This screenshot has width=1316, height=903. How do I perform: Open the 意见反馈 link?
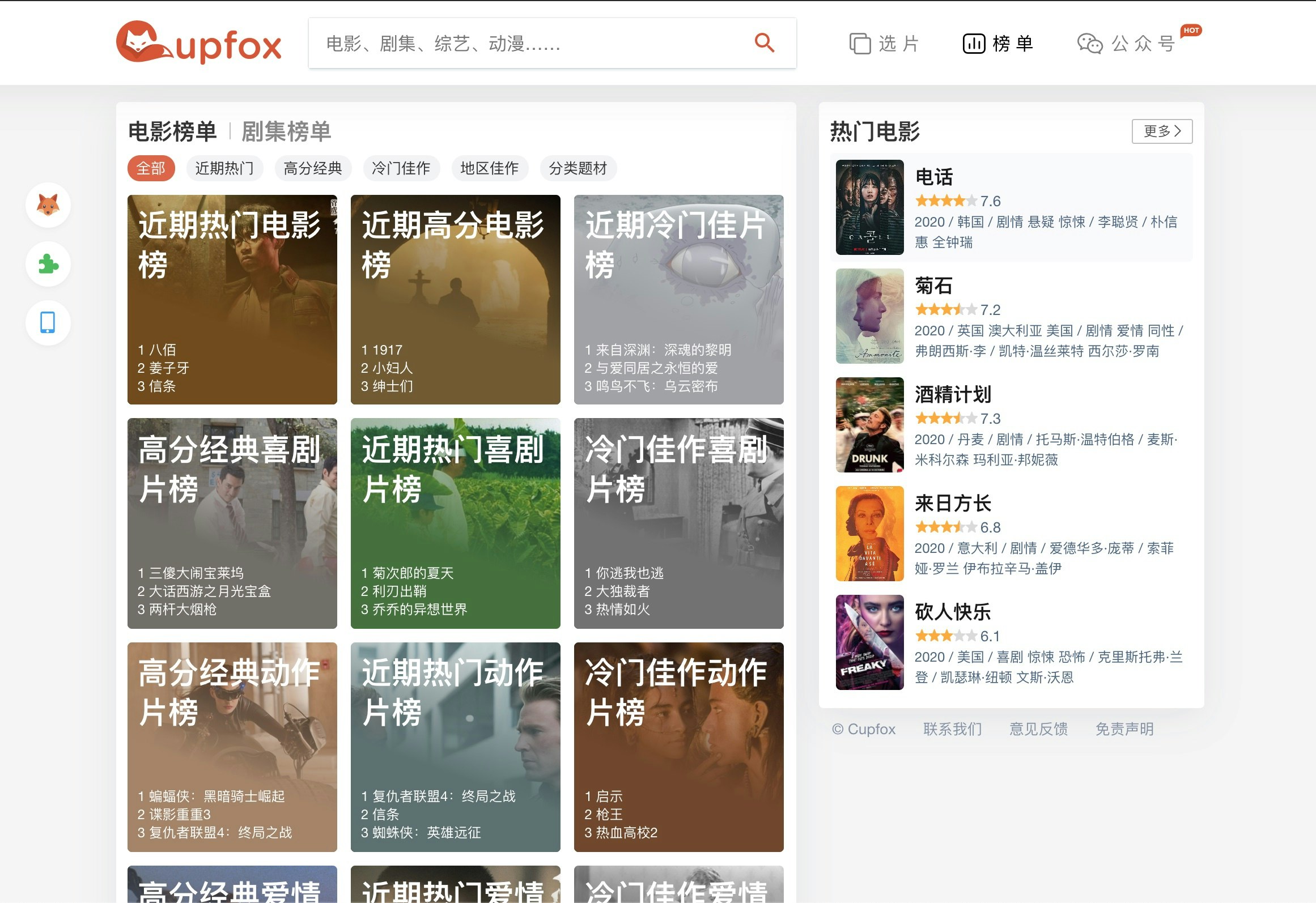[x=1038, y=729]
